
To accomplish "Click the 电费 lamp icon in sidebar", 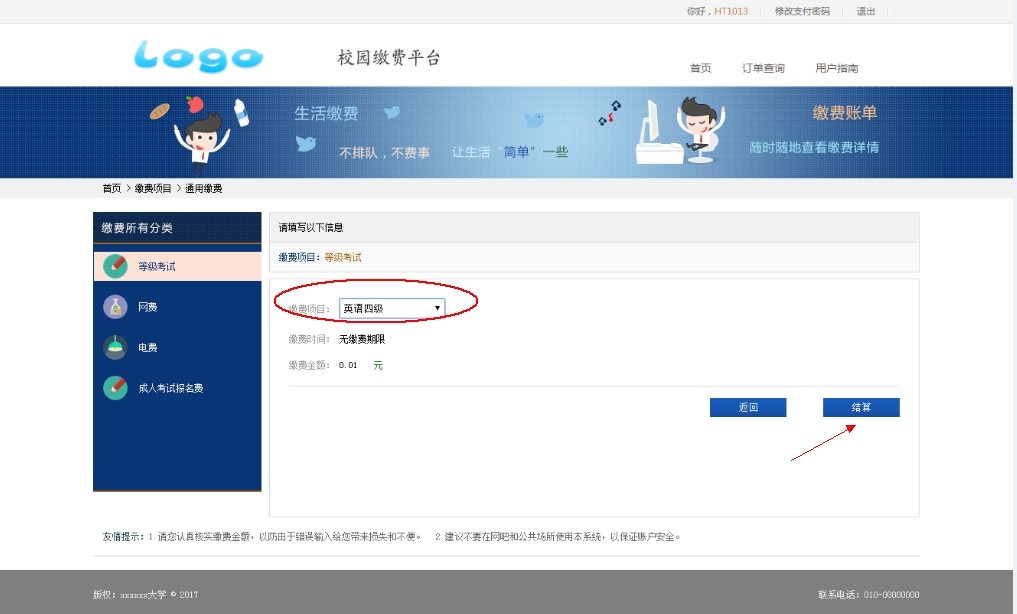I will point(115,347).
